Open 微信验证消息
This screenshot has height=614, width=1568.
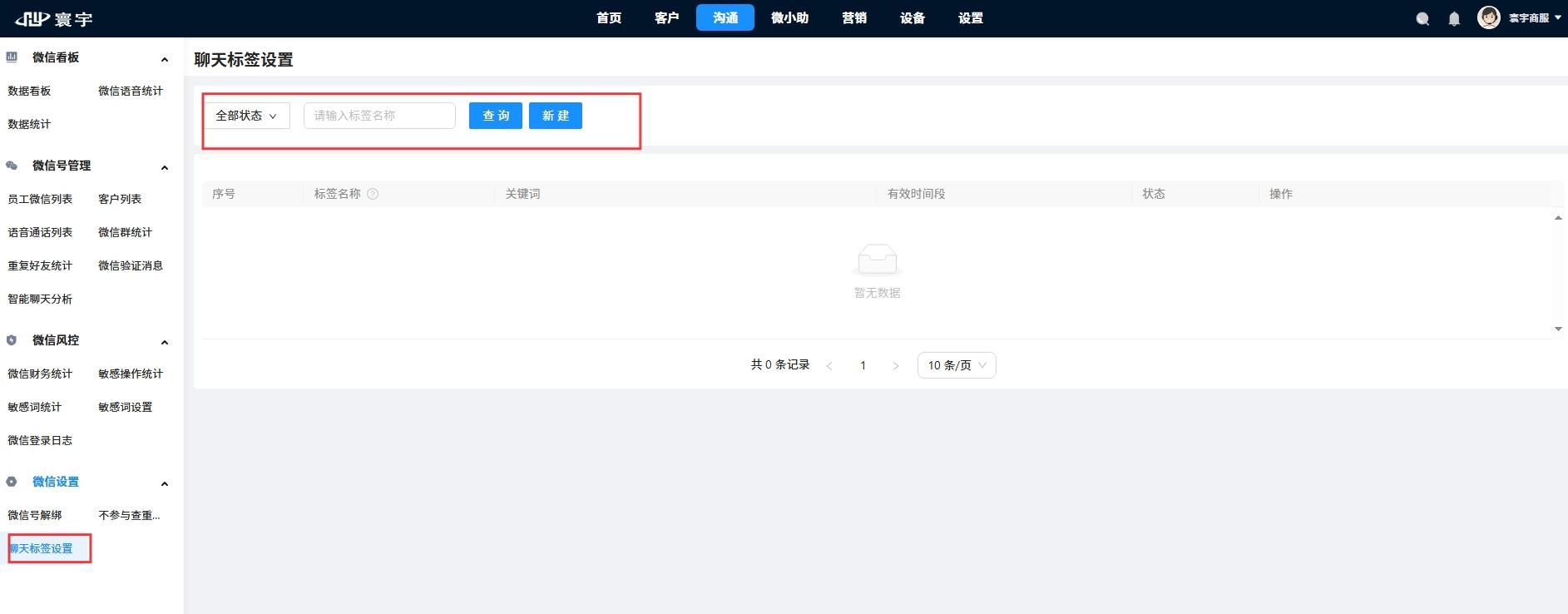tap(131, 265)
